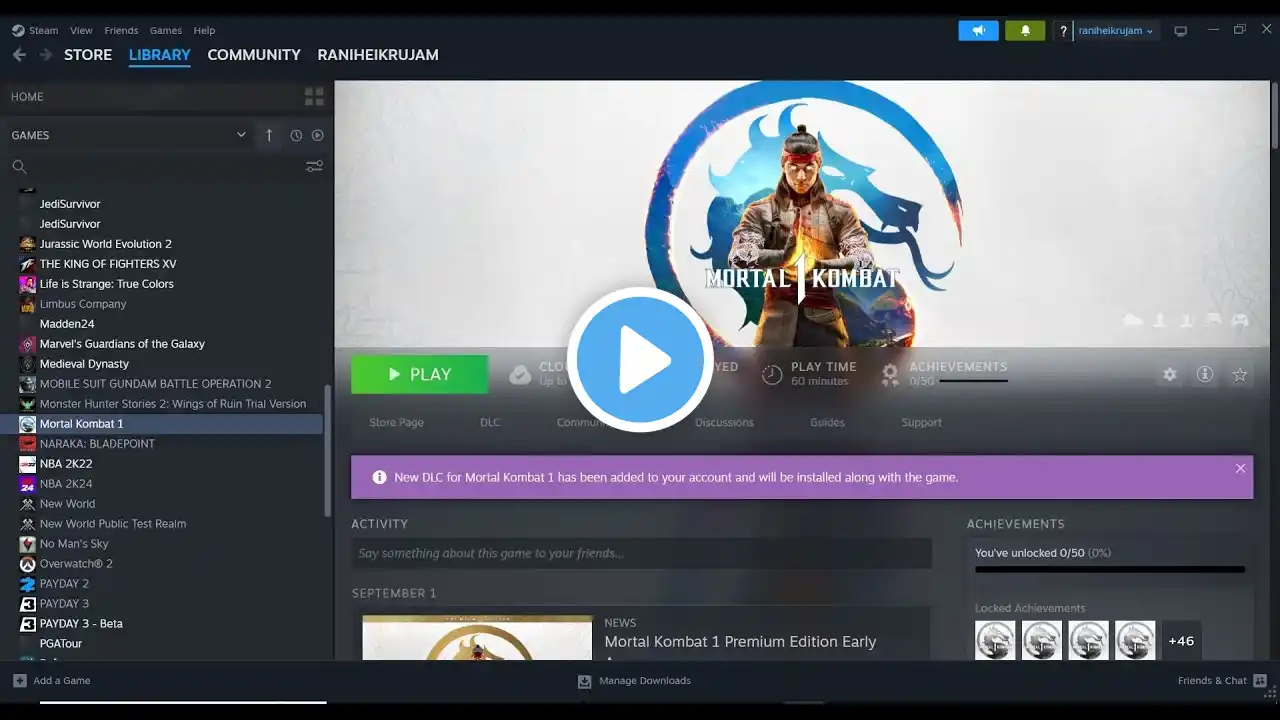Switch library to grid view icon
This screenshot has width=1280, height=720.
[314, 97]
